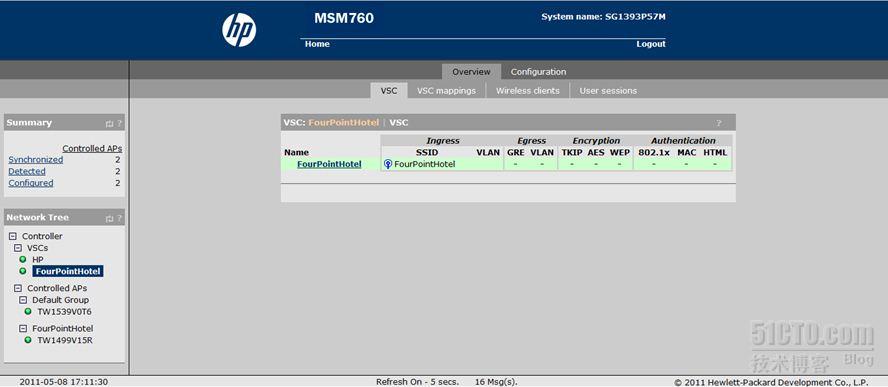This screenshot has height=387, width=888.
Task: Open the Configured APs link
Action: tap(31, 183)
